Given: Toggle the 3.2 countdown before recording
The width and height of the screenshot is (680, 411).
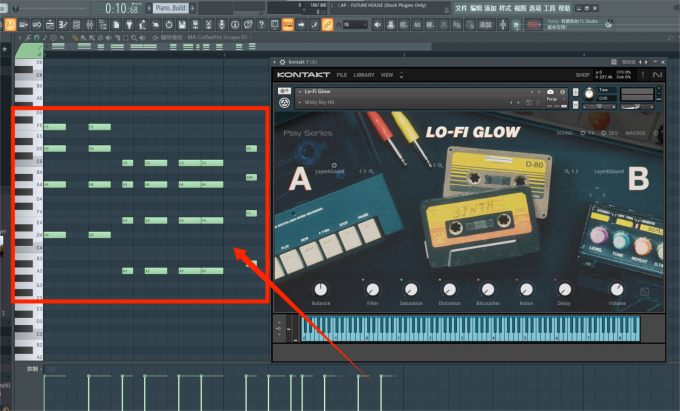Looking at the screenshot, I should click(10, 25).
